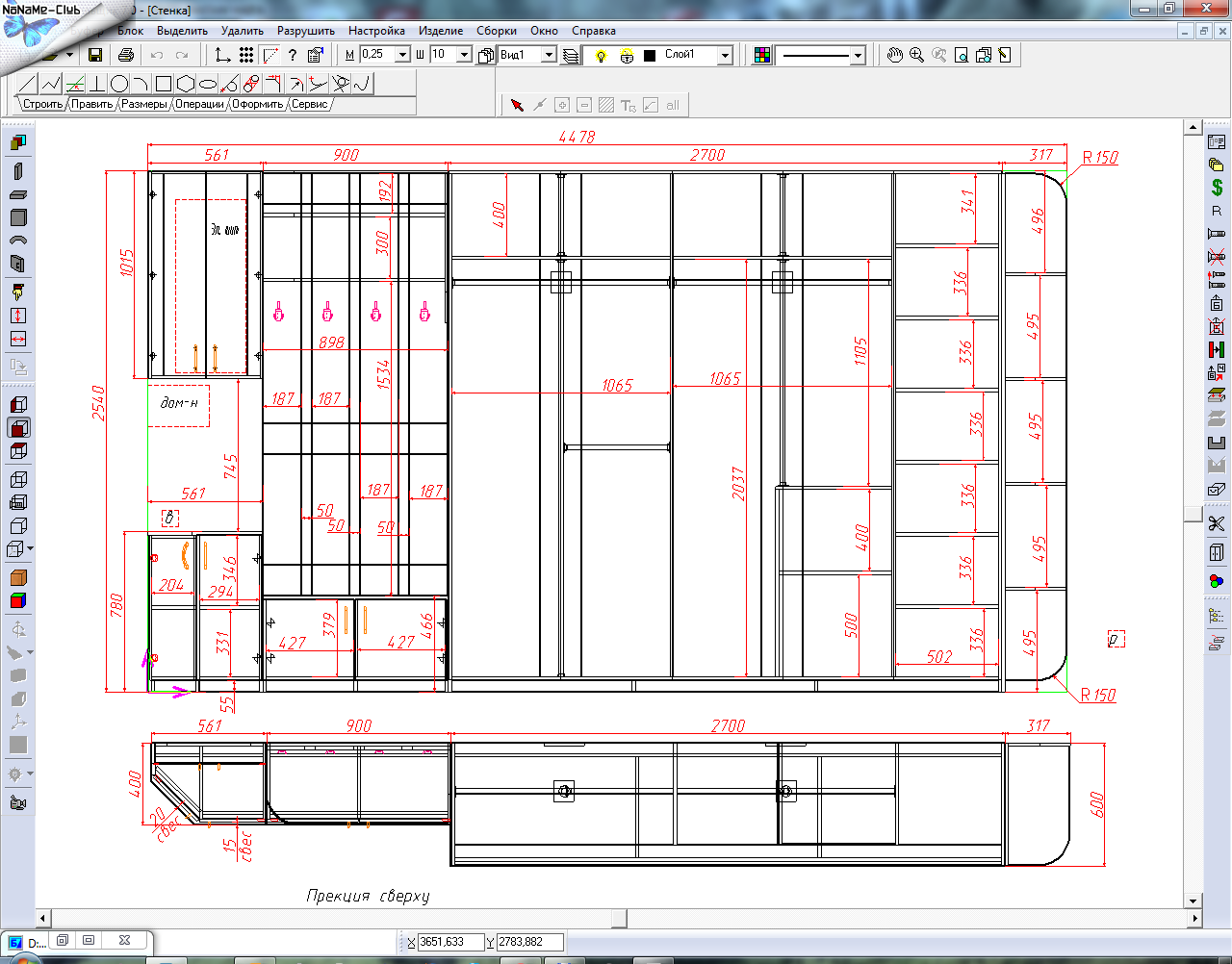Click the Save diskette icon

(95, 55)
